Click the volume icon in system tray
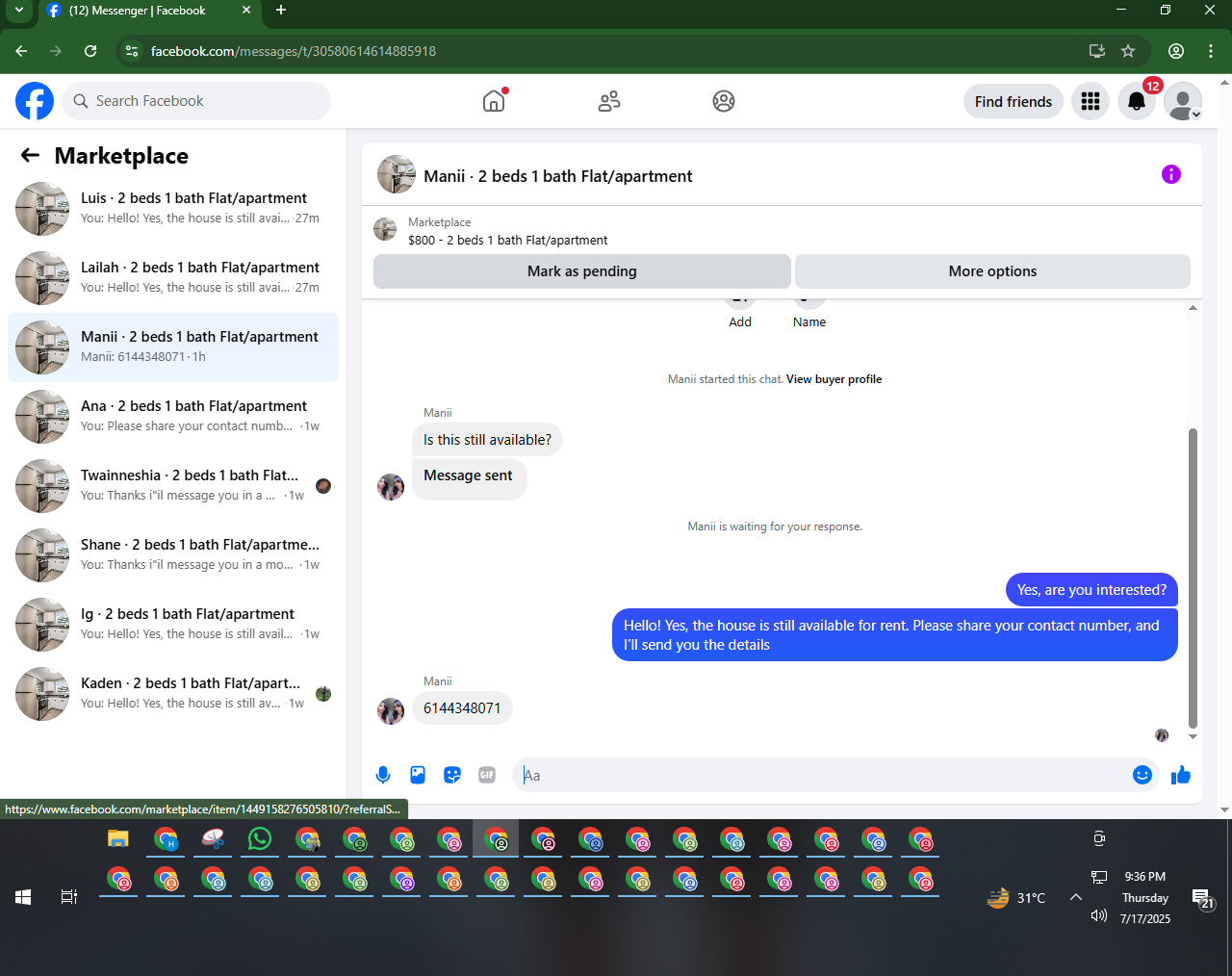Viewport: 1232px width, 976px height. [1099, 915]
